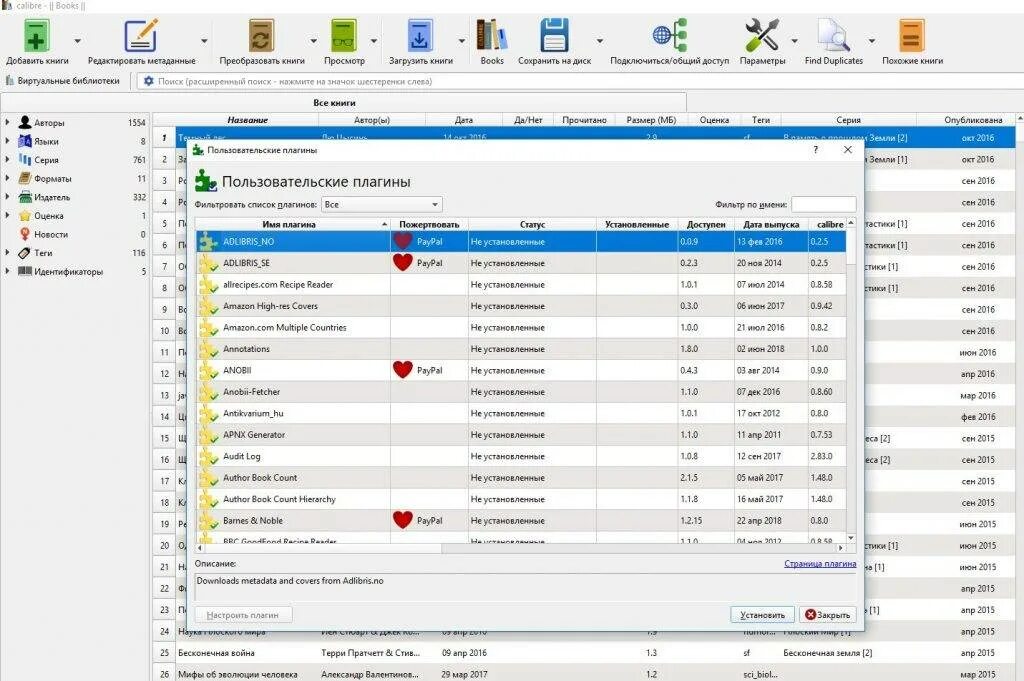This screenshot has height=681, width=1024.
Task: Click the Add books (Добавить книги) icon
Action: tap(37, 35)
